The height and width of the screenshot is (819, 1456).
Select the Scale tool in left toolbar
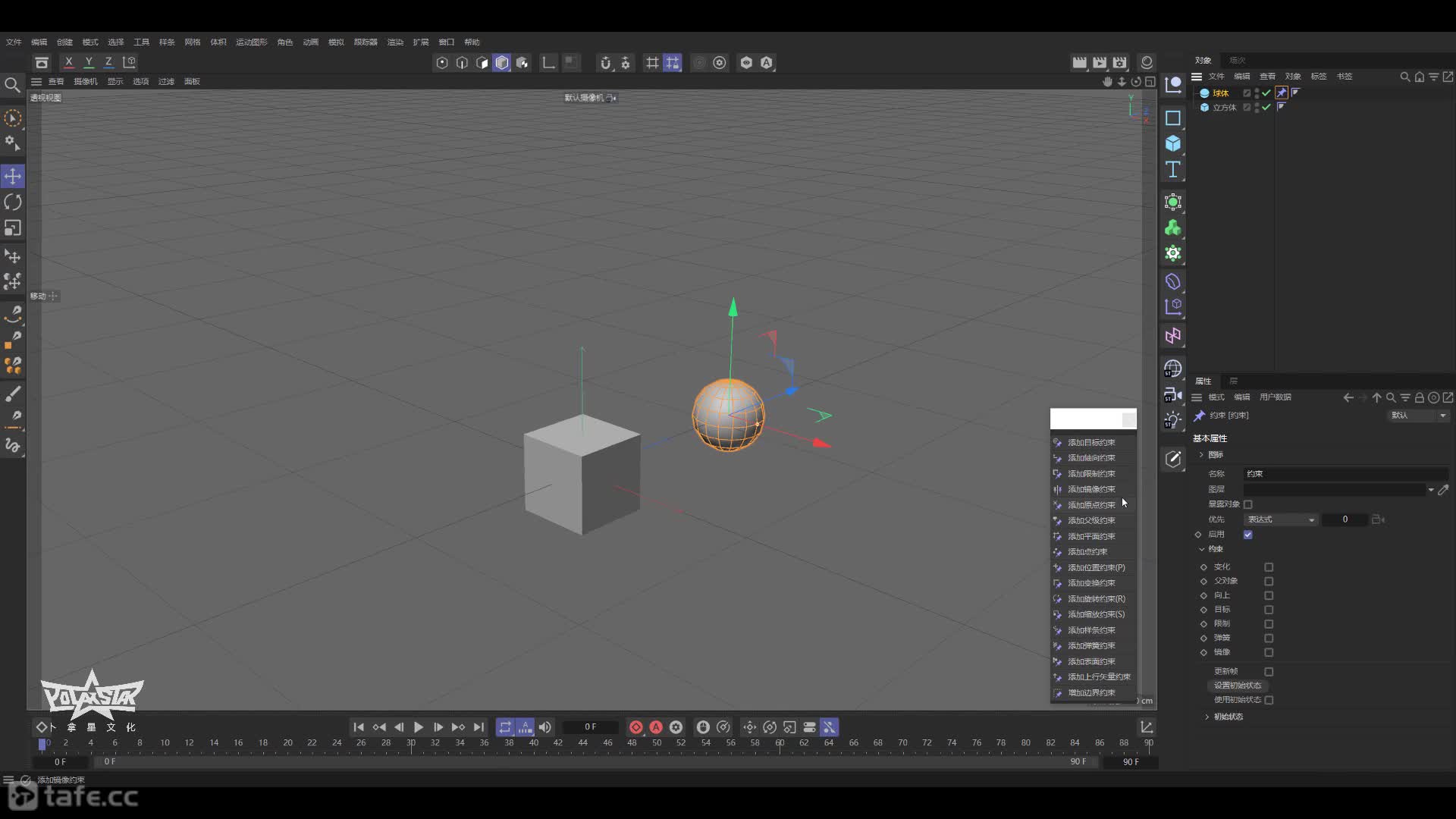pos(13,227)
